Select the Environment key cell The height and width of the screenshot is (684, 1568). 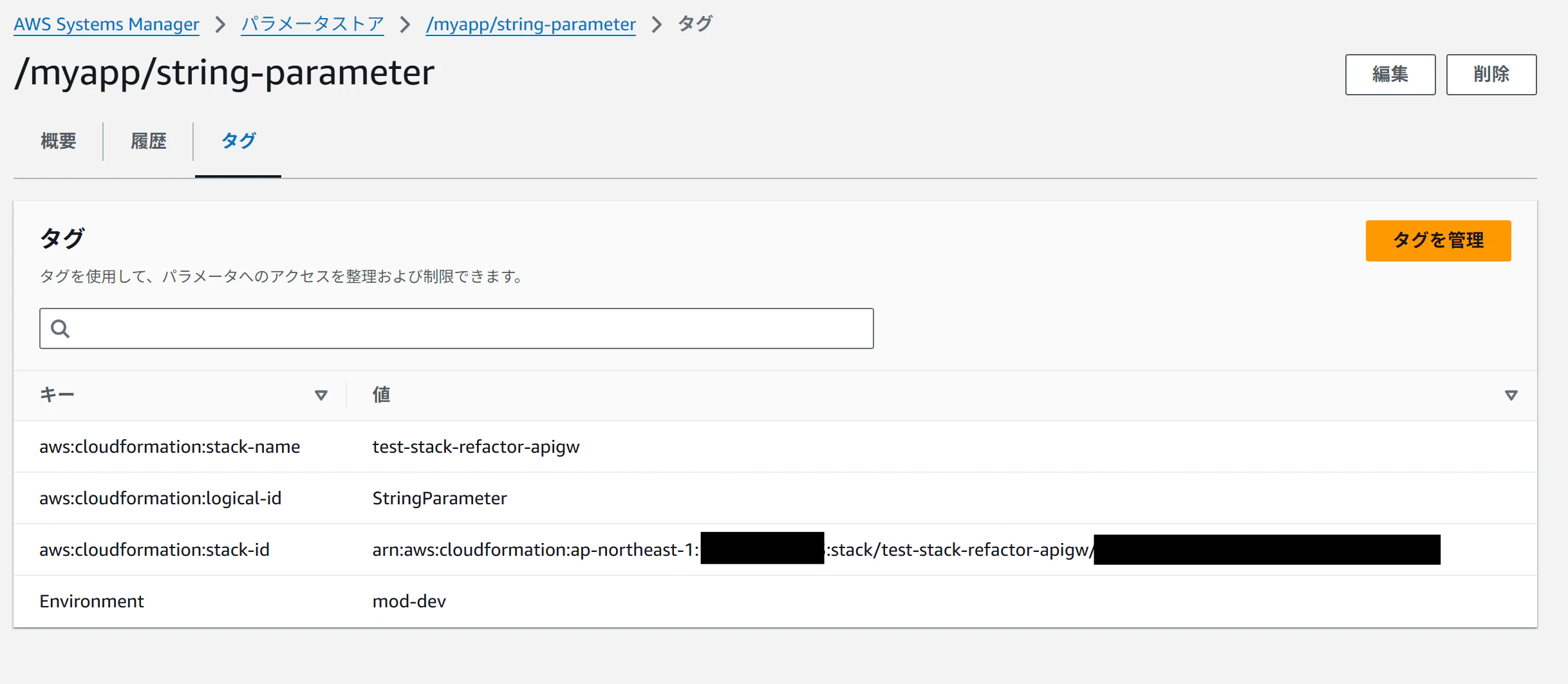(91, 601)
